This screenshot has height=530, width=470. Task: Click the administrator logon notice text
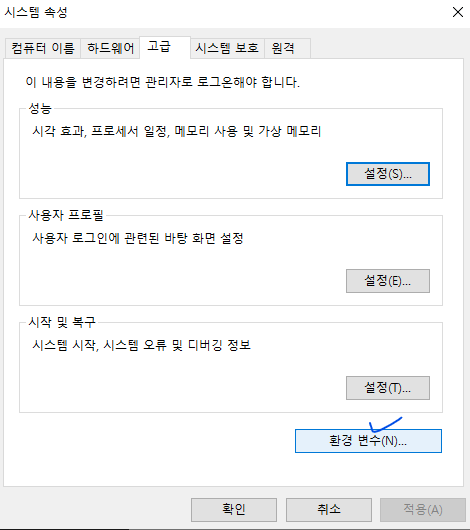pyautogui.click(x=163, y=82)
